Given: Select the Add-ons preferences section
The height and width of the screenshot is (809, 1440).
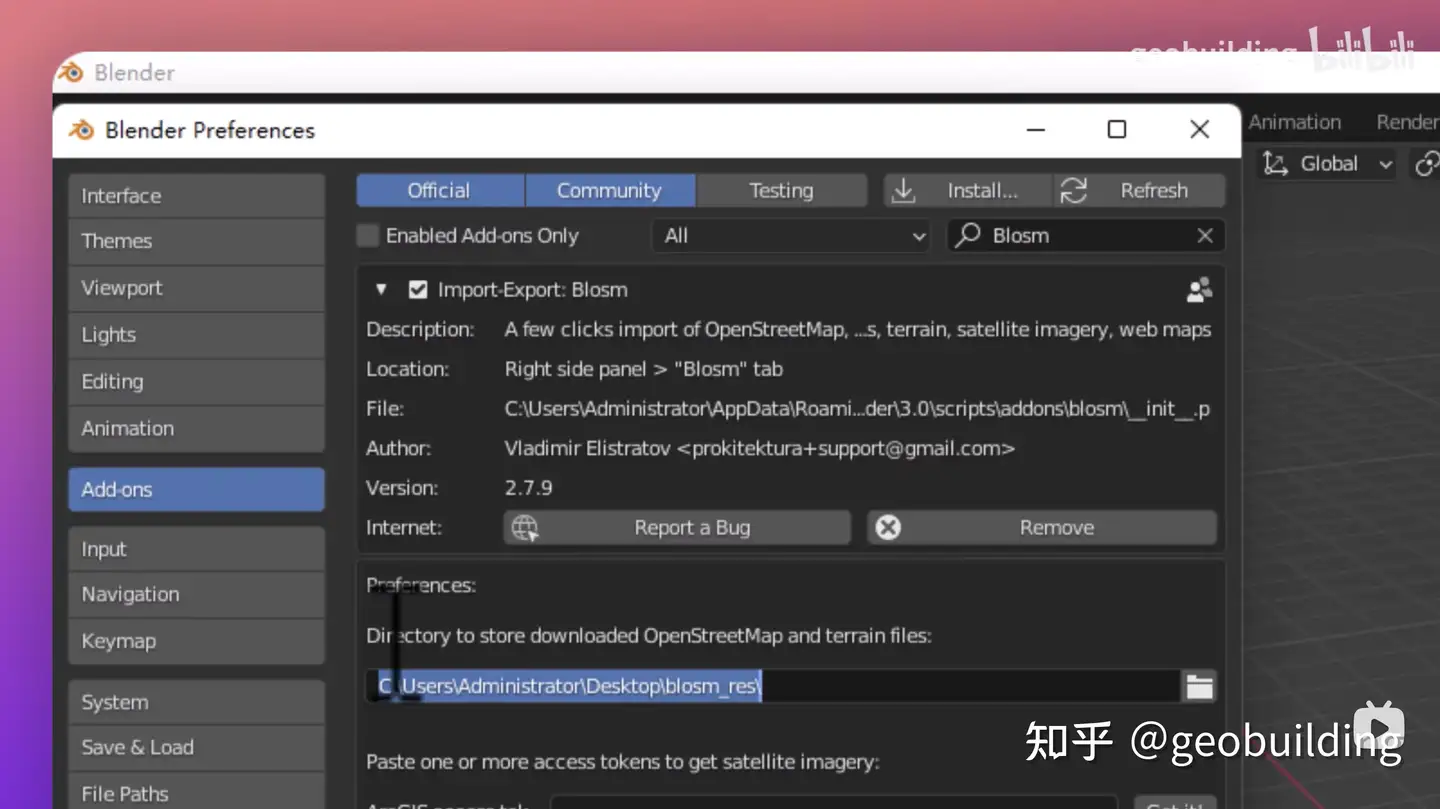Looking at the screenshot, I should coord(196,489).
